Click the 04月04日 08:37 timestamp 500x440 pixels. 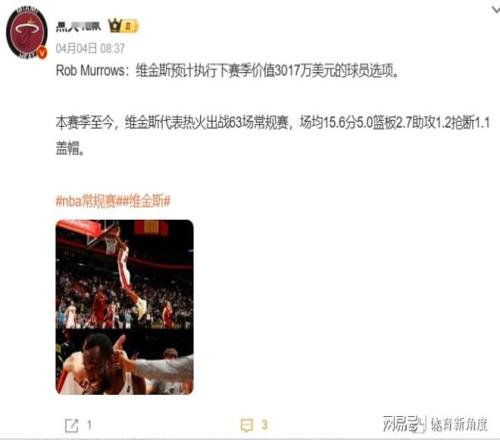tap(90, 49)
